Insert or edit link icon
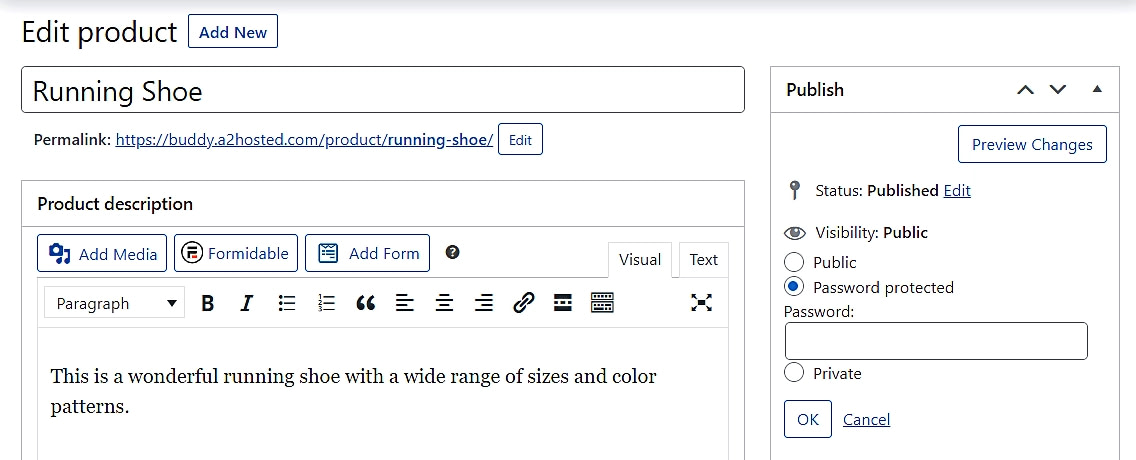1136x460 pixels. (523, 304)
